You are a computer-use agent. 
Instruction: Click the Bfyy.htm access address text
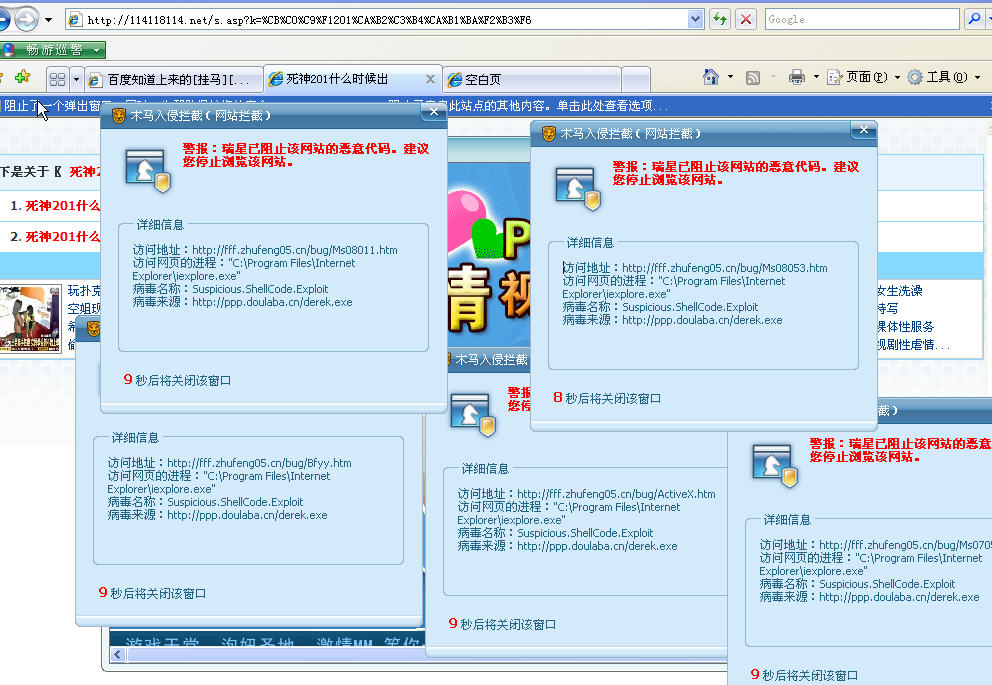click(x=229, y=462)
